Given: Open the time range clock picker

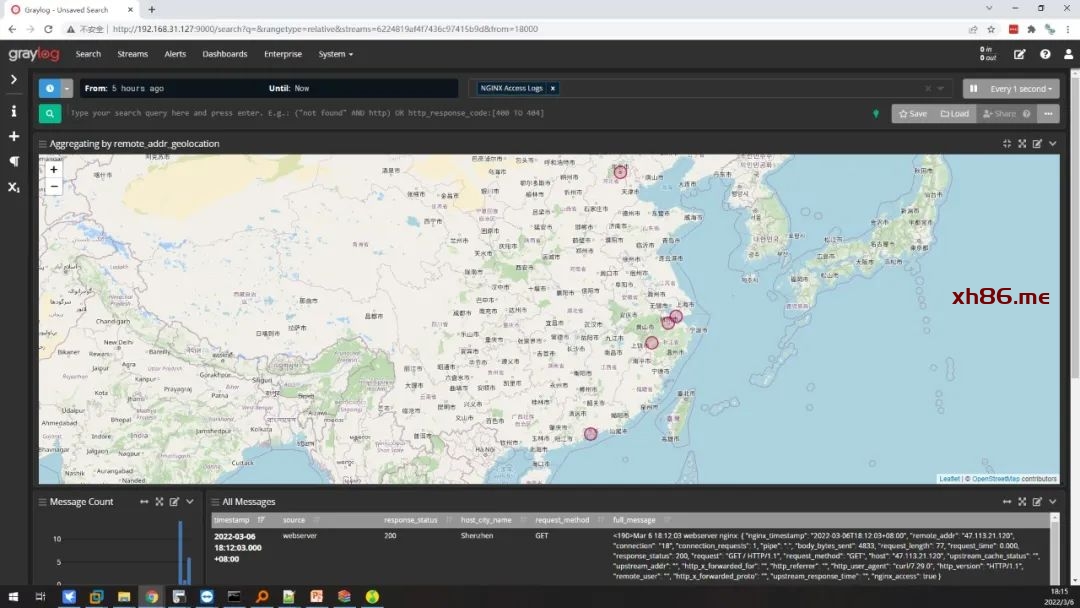Looking at the screenshot, I should (x=49, y=88).
